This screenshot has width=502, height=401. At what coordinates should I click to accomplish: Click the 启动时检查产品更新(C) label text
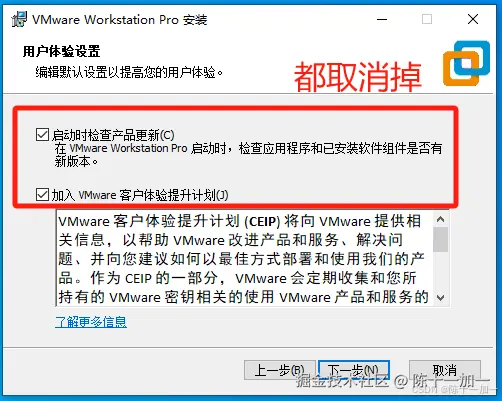pos(113,135)
